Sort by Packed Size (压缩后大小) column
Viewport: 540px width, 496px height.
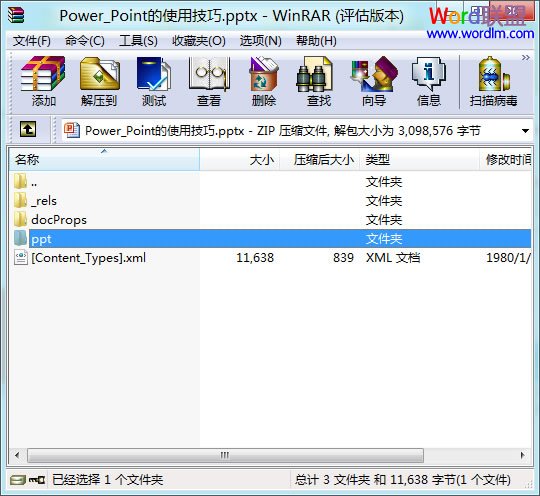click(320, 159)
